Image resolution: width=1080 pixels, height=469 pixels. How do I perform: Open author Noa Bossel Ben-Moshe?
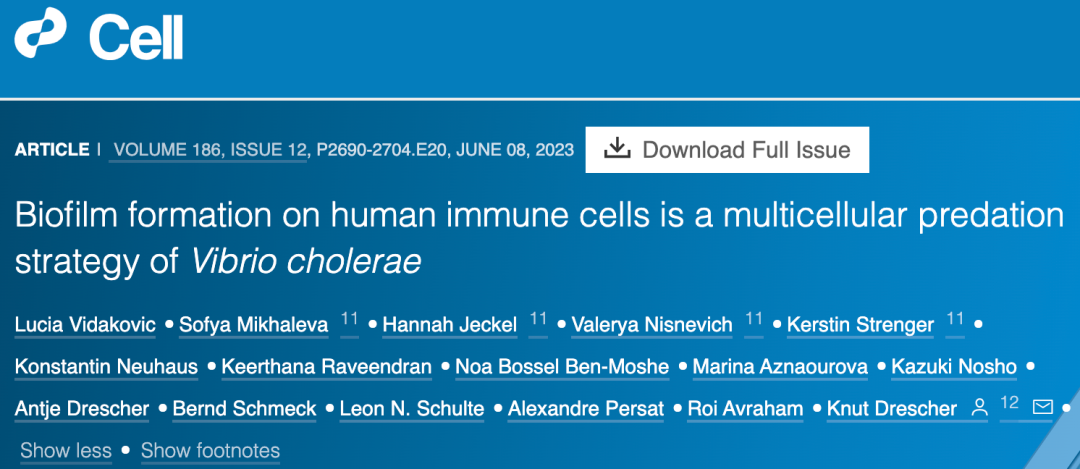tap(562, 367)
